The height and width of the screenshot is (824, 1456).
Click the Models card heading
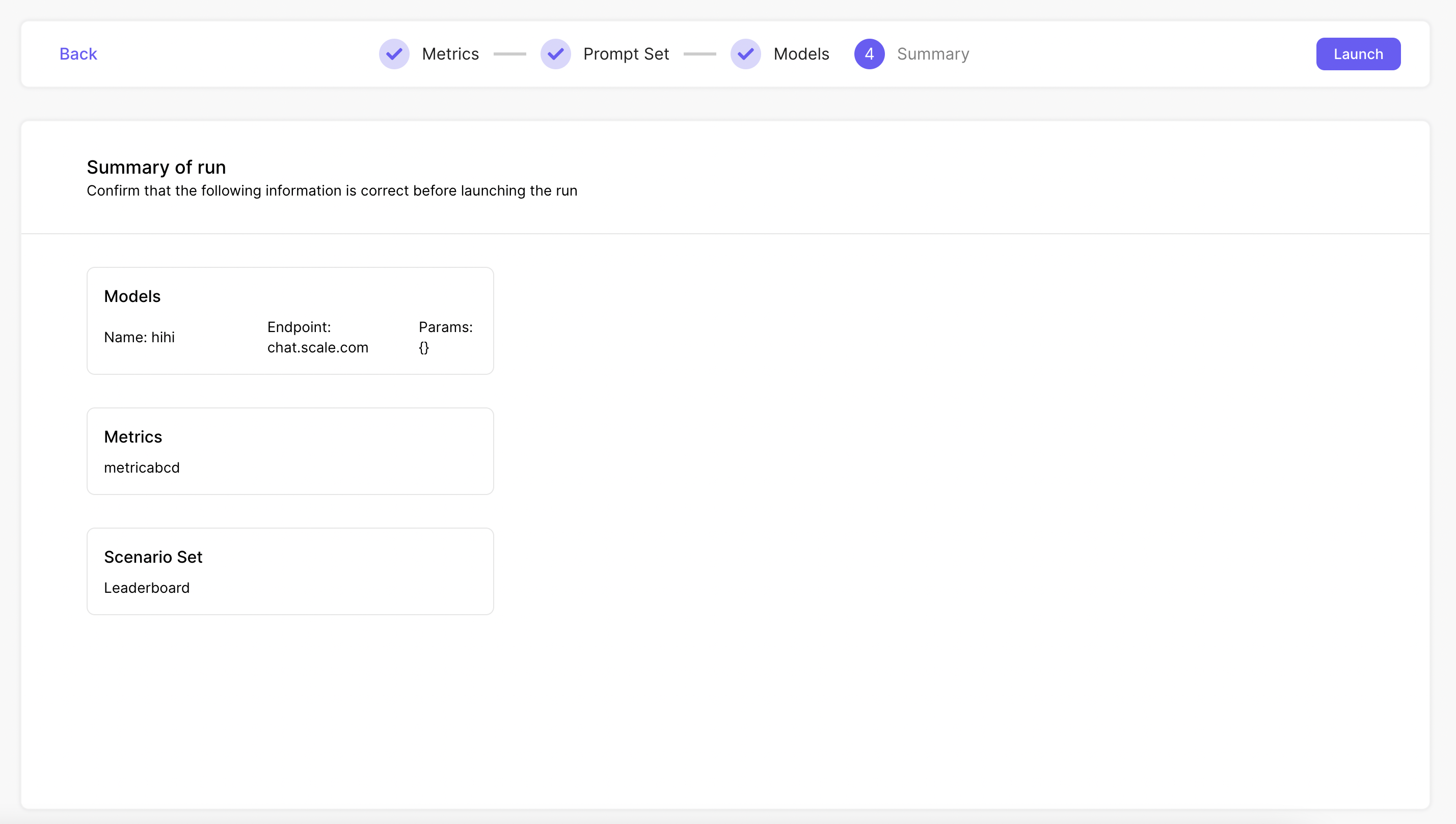click(132, 296)
